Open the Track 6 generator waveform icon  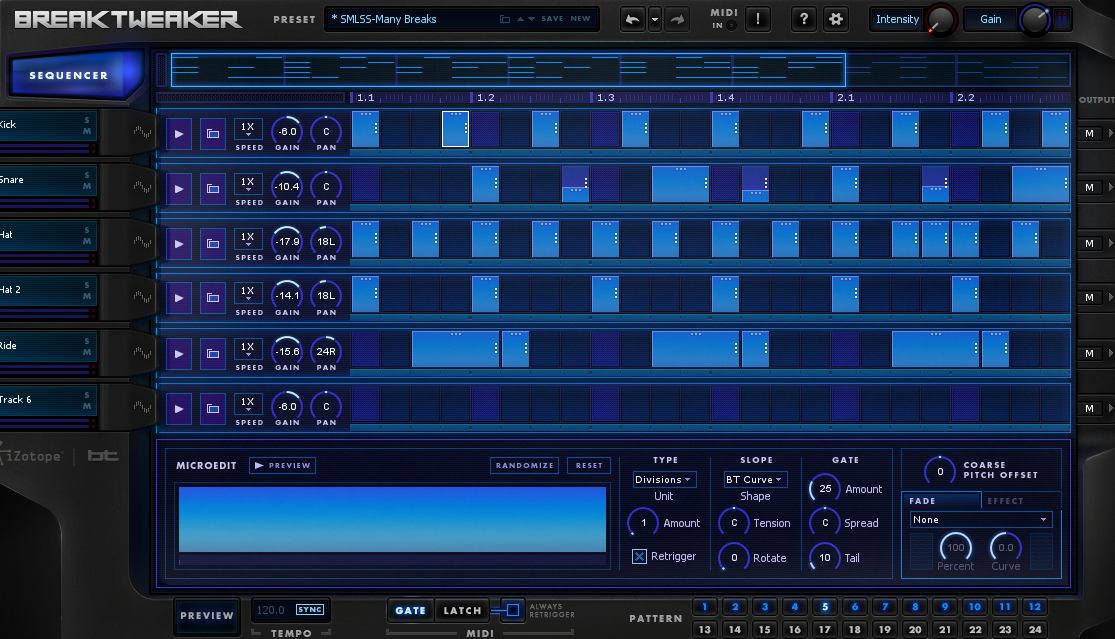[x=142, y=407]
